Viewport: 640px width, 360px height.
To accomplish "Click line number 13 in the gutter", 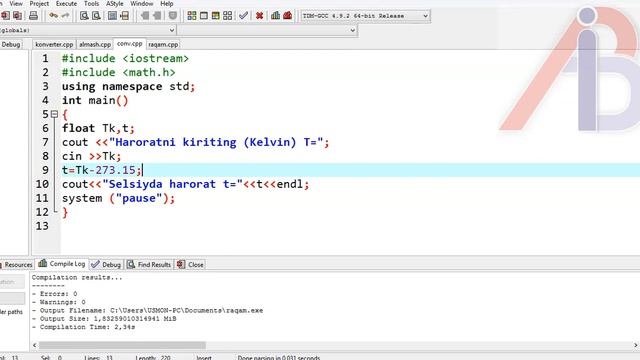I will tap(42, 226).
